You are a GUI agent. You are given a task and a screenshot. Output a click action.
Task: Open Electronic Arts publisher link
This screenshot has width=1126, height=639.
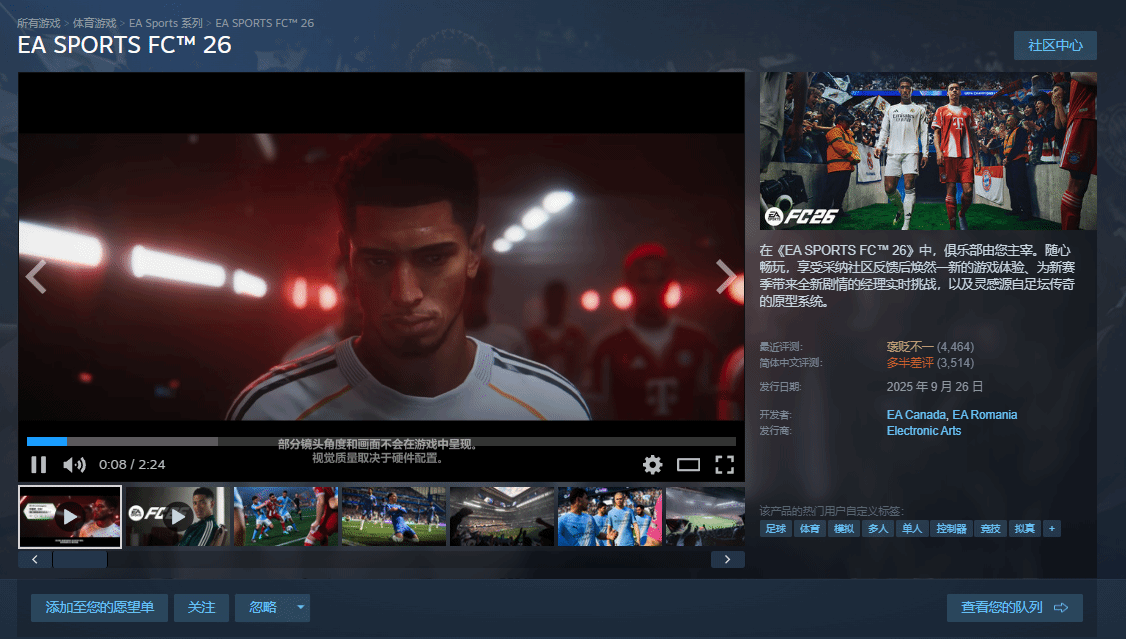click(x=923, y=431)
